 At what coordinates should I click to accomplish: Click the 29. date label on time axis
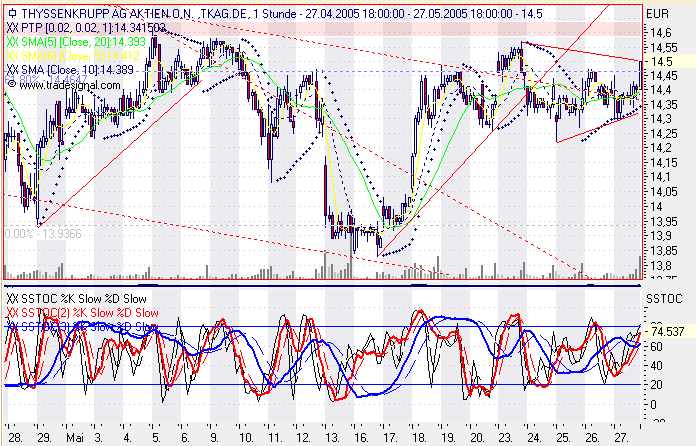click(x=44, y=438)
